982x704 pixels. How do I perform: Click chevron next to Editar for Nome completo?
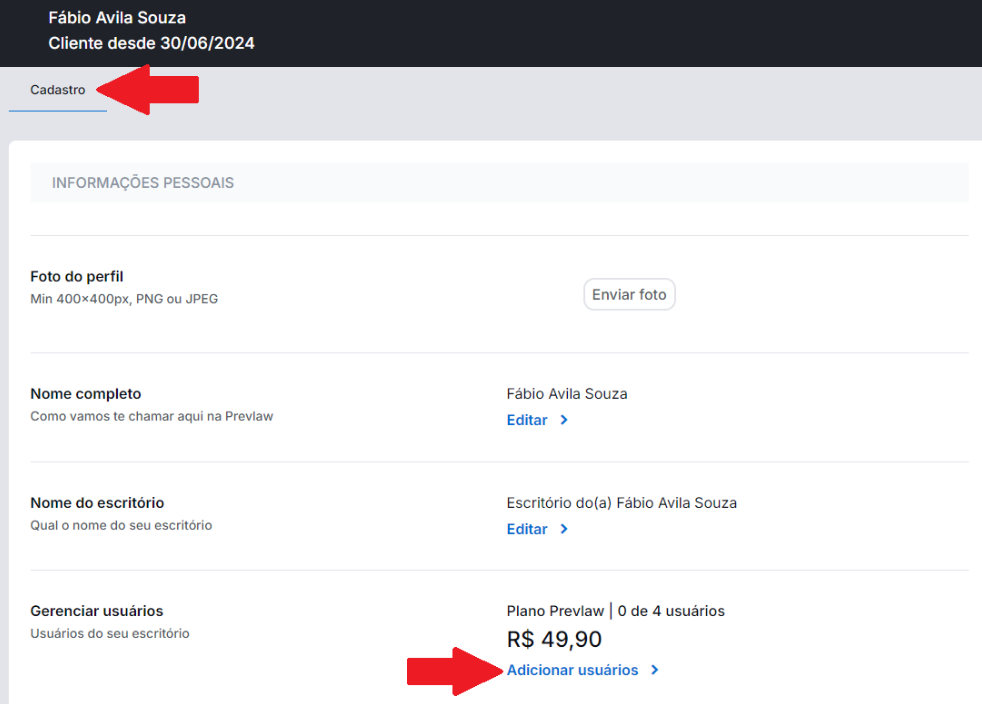click(564, 420)
